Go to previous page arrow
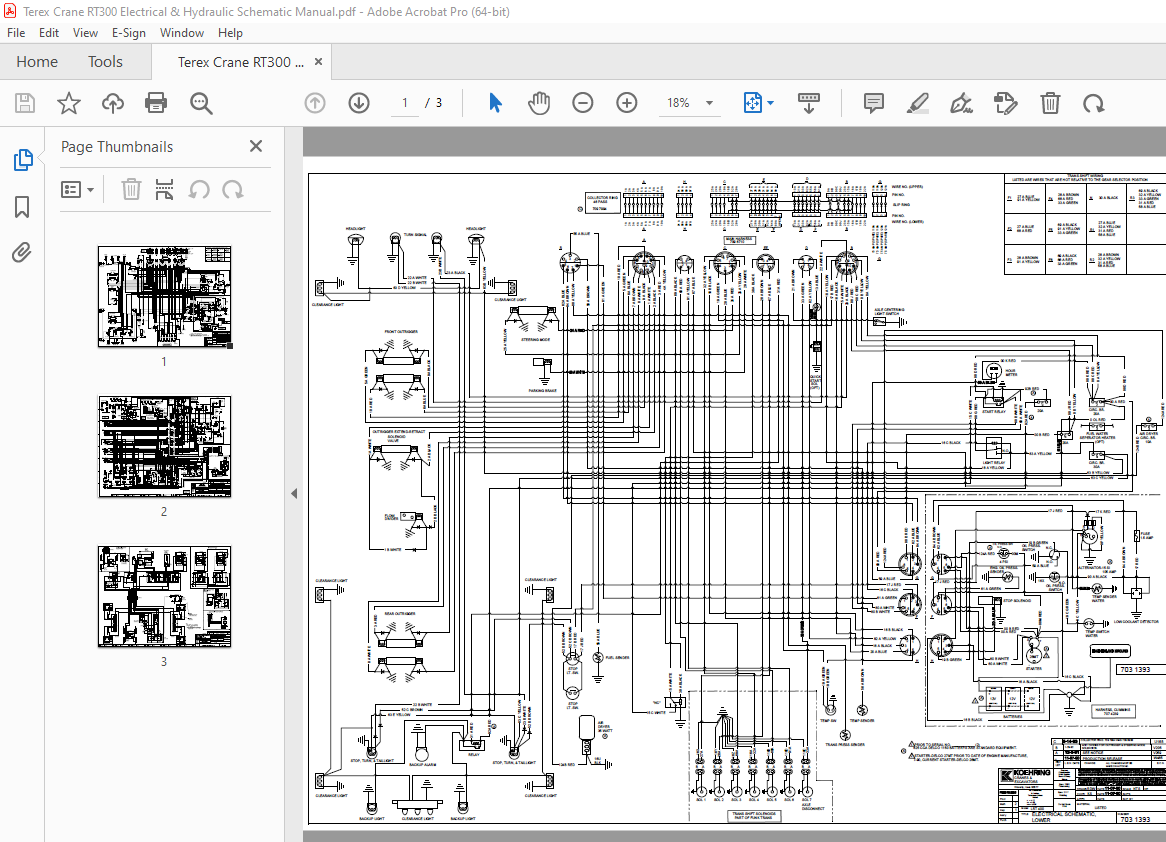Image resolution: width=1166 pixels, height=842 pixels. pyautogui.click(x=315, y=103)
